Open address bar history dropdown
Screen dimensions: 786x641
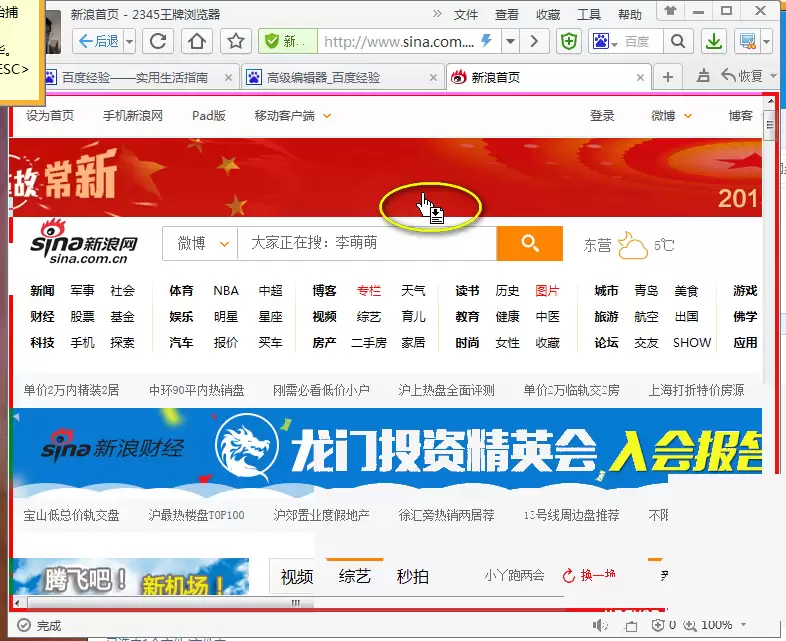(510, 41)
